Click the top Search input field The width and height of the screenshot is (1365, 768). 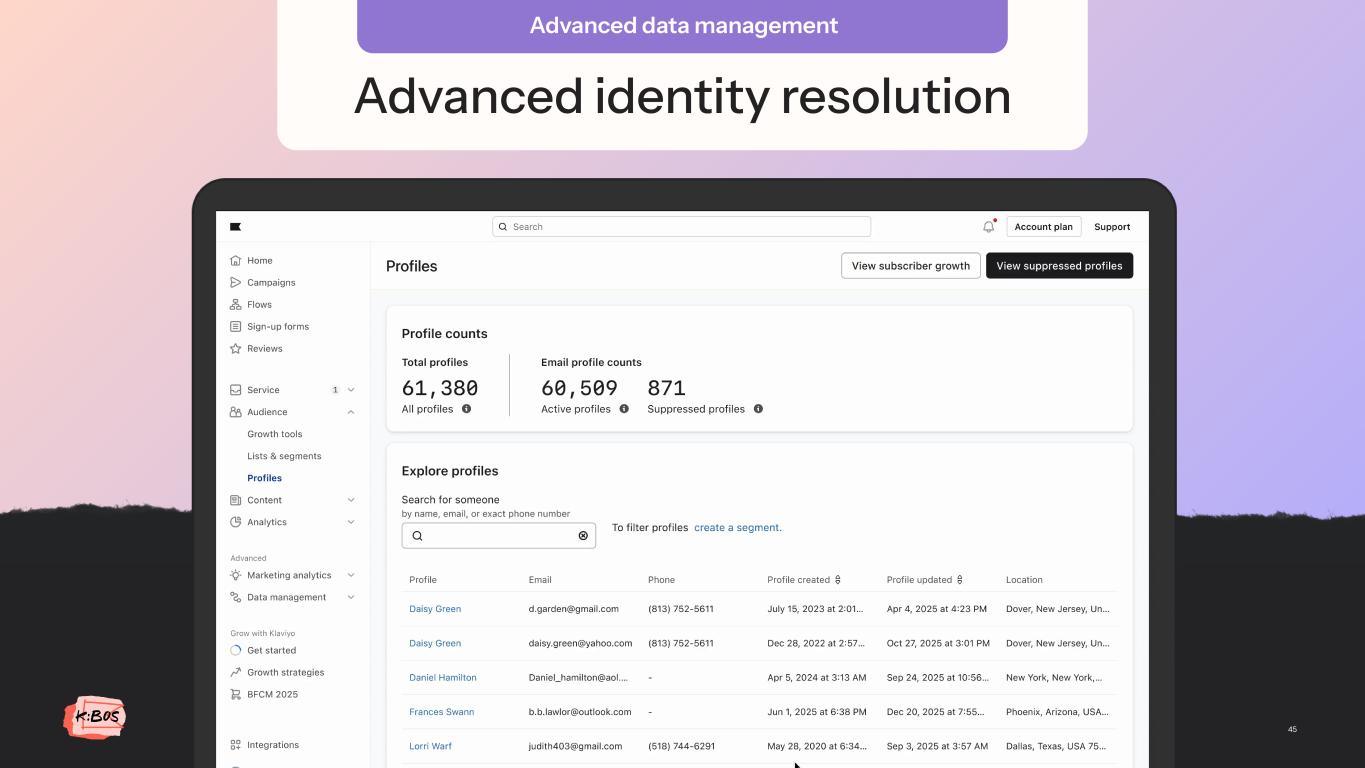[x=681, y=227]
